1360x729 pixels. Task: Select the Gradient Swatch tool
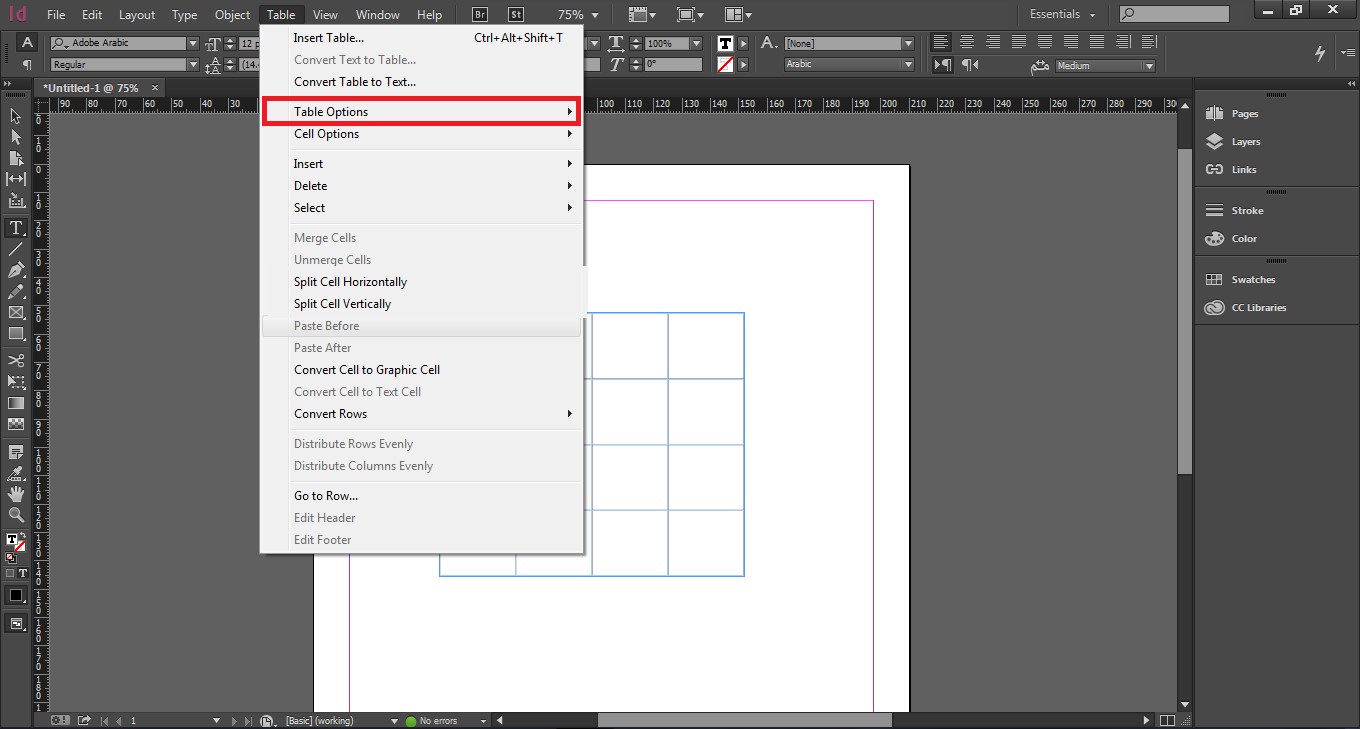(x=15, y=403)
